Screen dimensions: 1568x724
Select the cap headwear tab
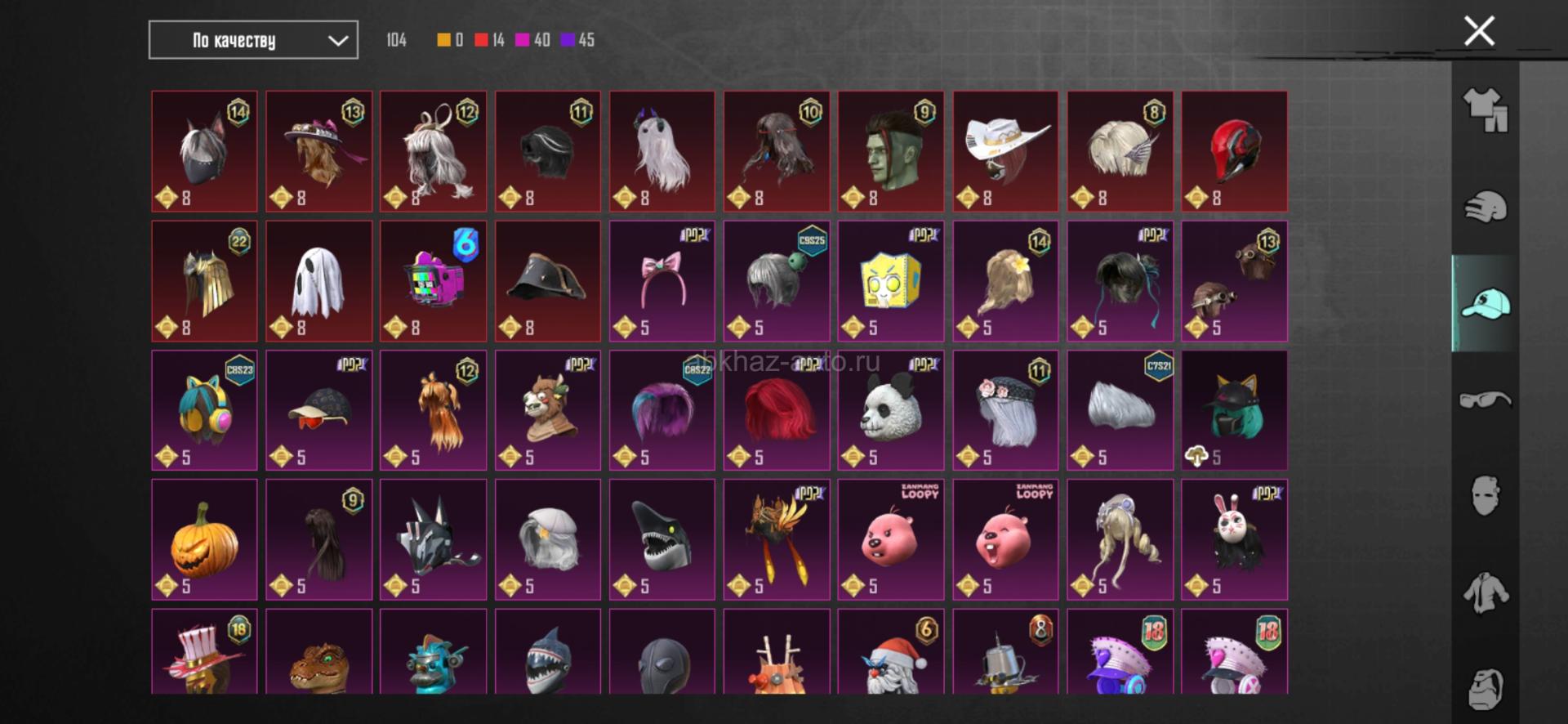pos(1485,303)
